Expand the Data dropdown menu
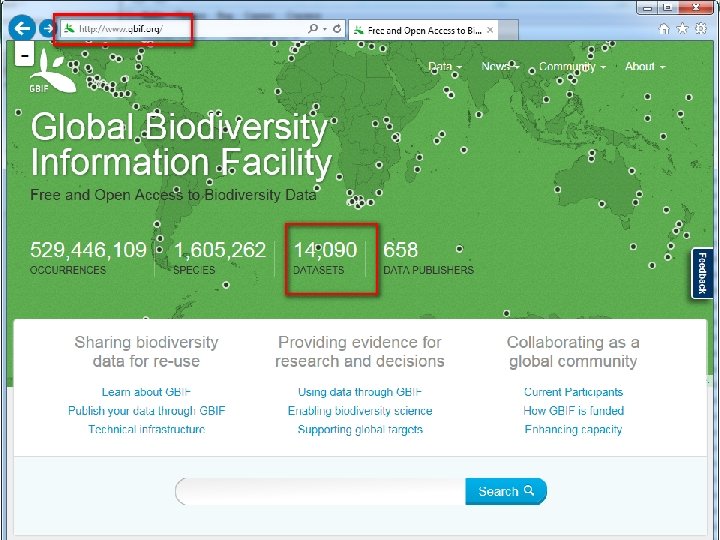Viewport: 720px width, 540px height. [x=445, y=67]
